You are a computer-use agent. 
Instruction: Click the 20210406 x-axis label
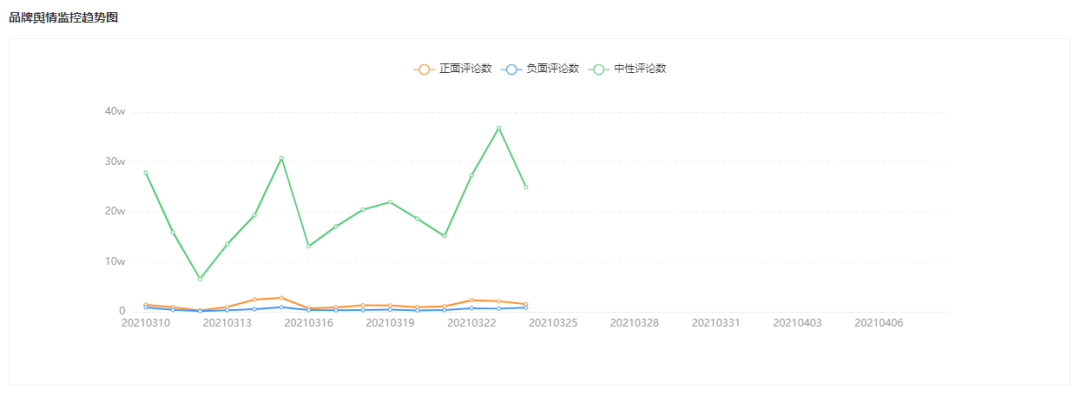879,322
